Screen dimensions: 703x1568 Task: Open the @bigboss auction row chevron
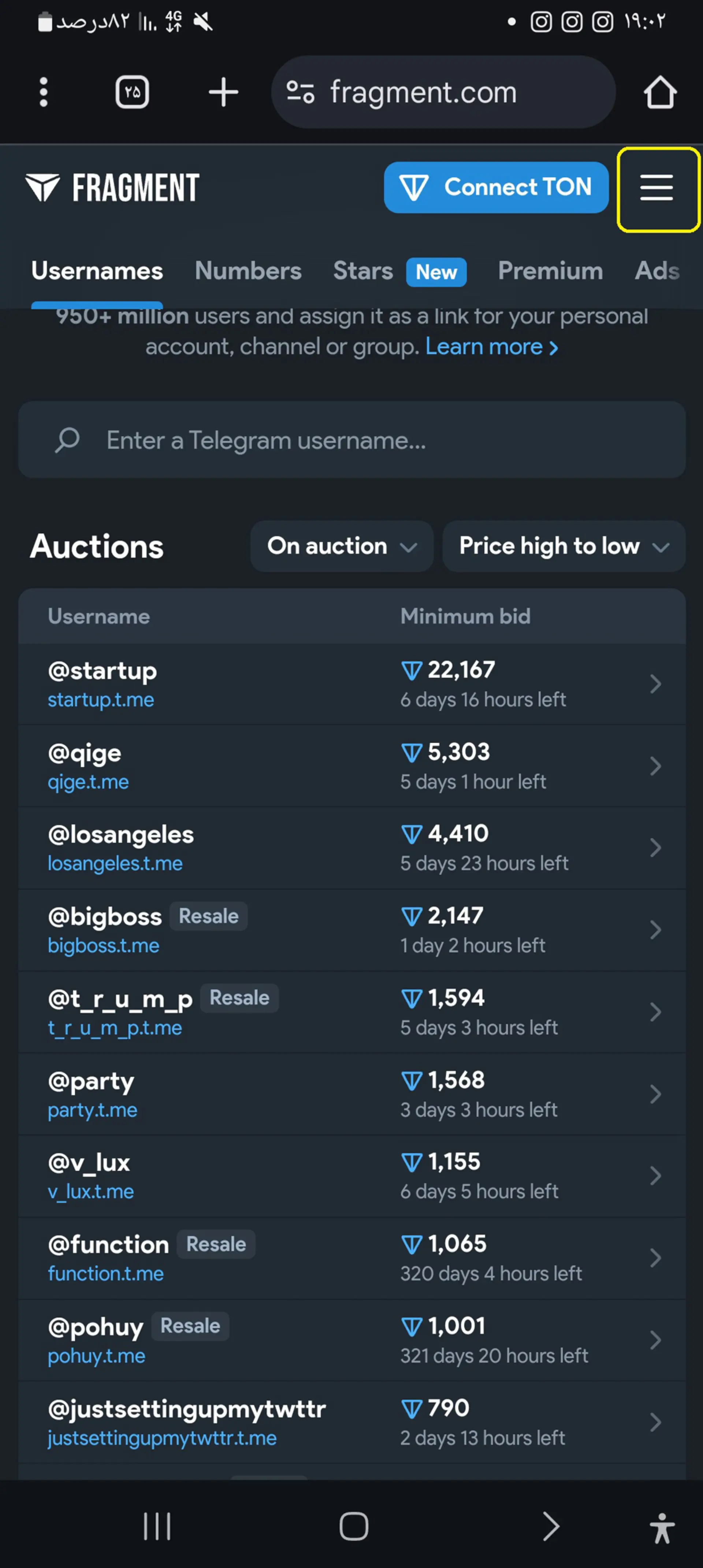pos(655,930)
